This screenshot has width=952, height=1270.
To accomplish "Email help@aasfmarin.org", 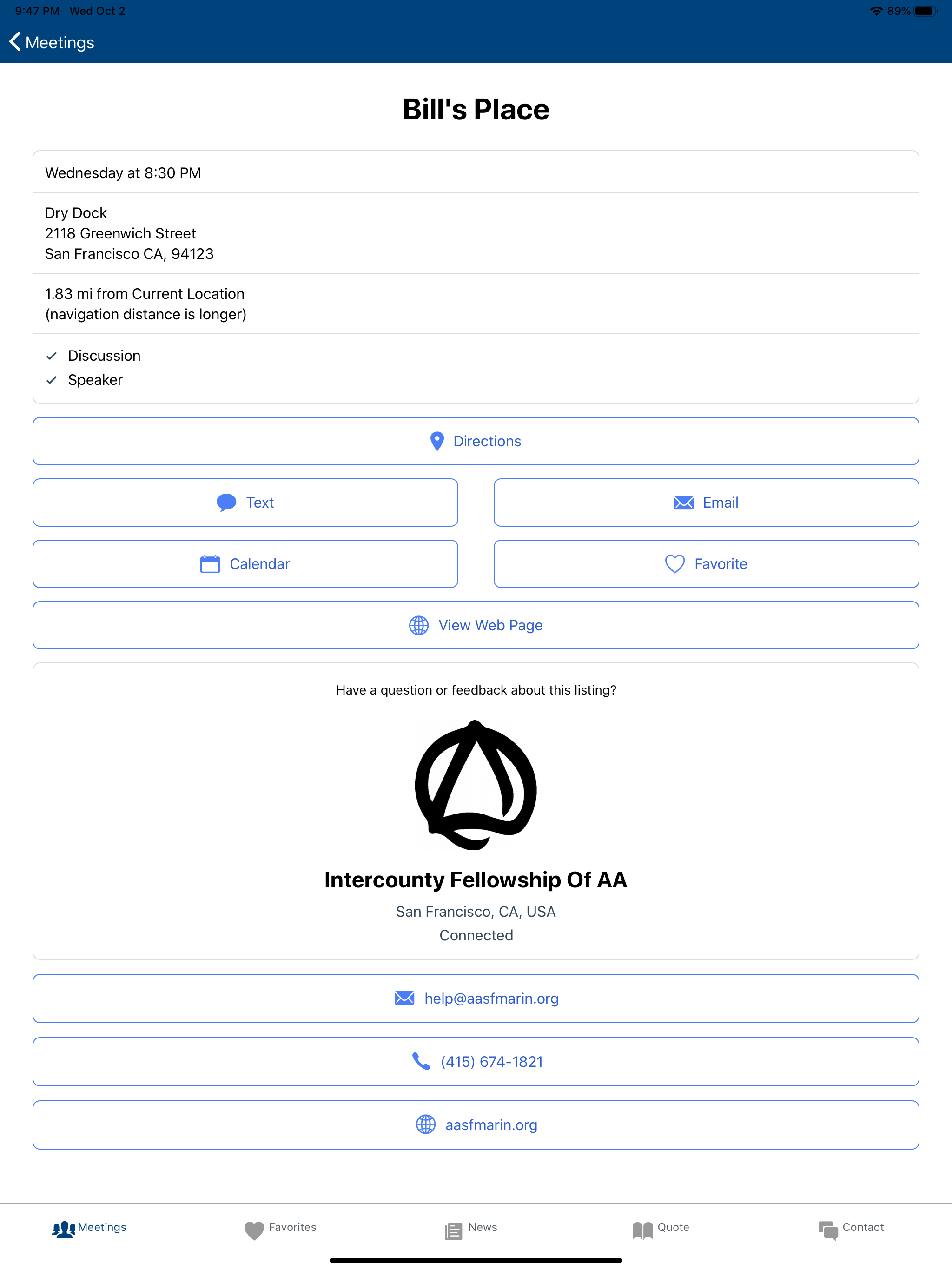I will click(476, 999).
